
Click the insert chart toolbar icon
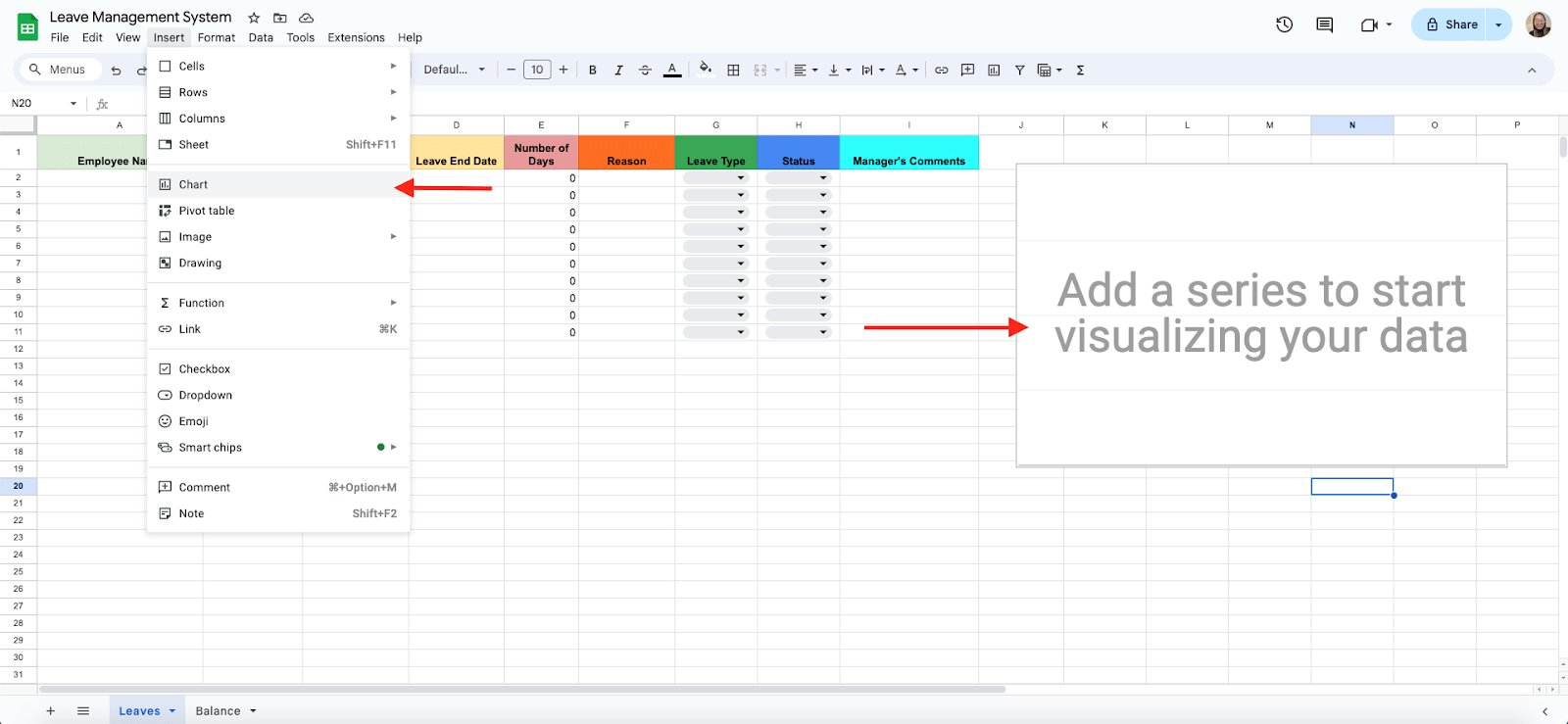click(x=994, y=70)
